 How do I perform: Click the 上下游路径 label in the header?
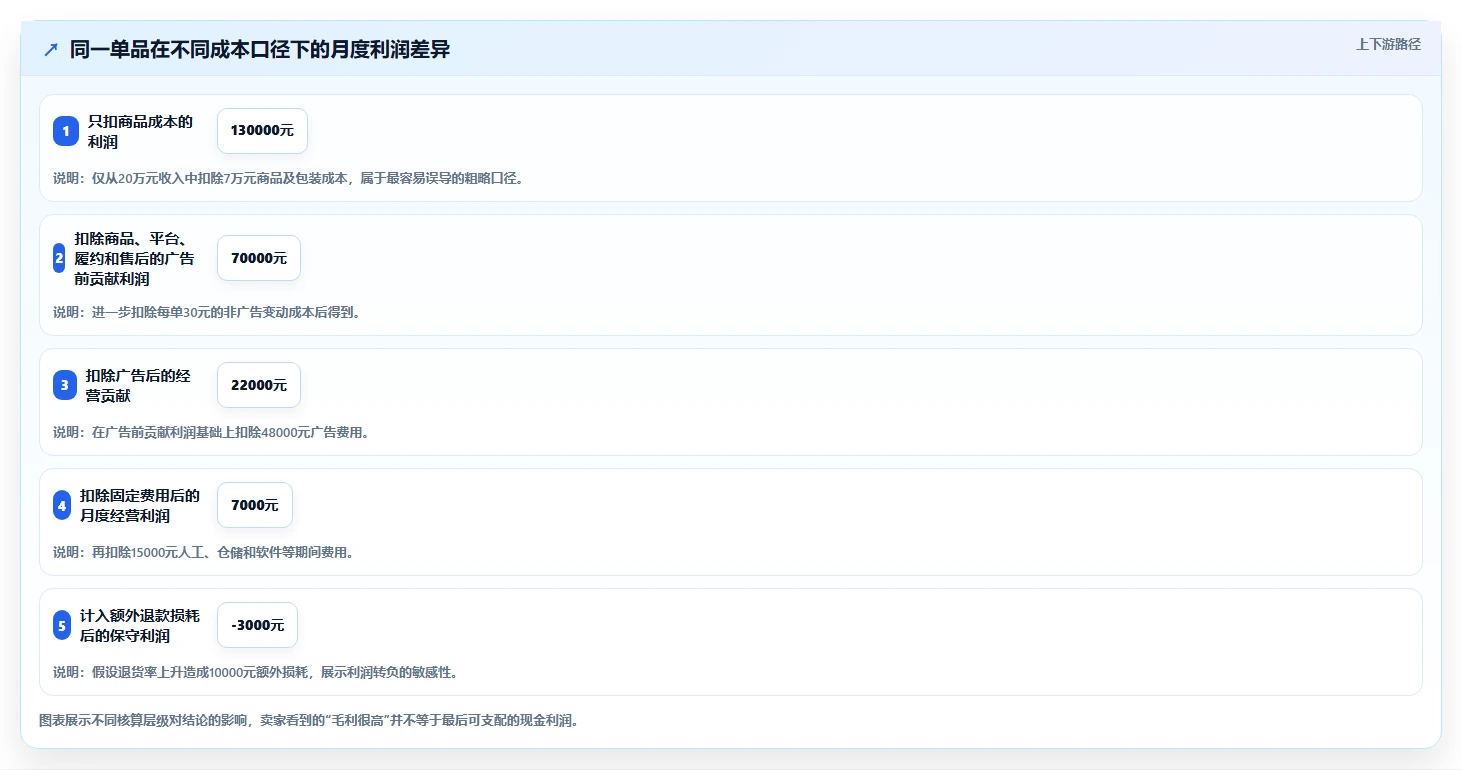click(x=1388, y=44)
